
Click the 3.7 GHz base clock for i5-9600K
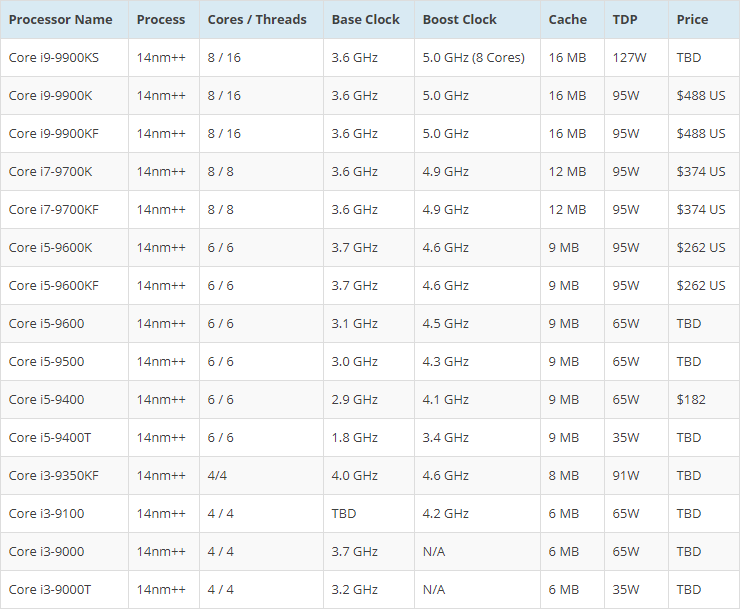[354, 247]
